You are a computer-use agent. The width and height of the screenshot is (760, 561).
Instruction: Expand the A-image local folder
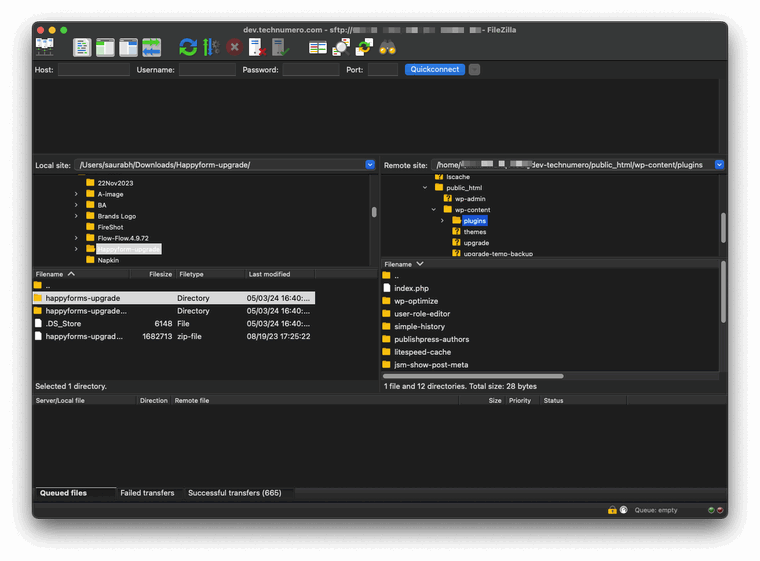coord(76,194)
